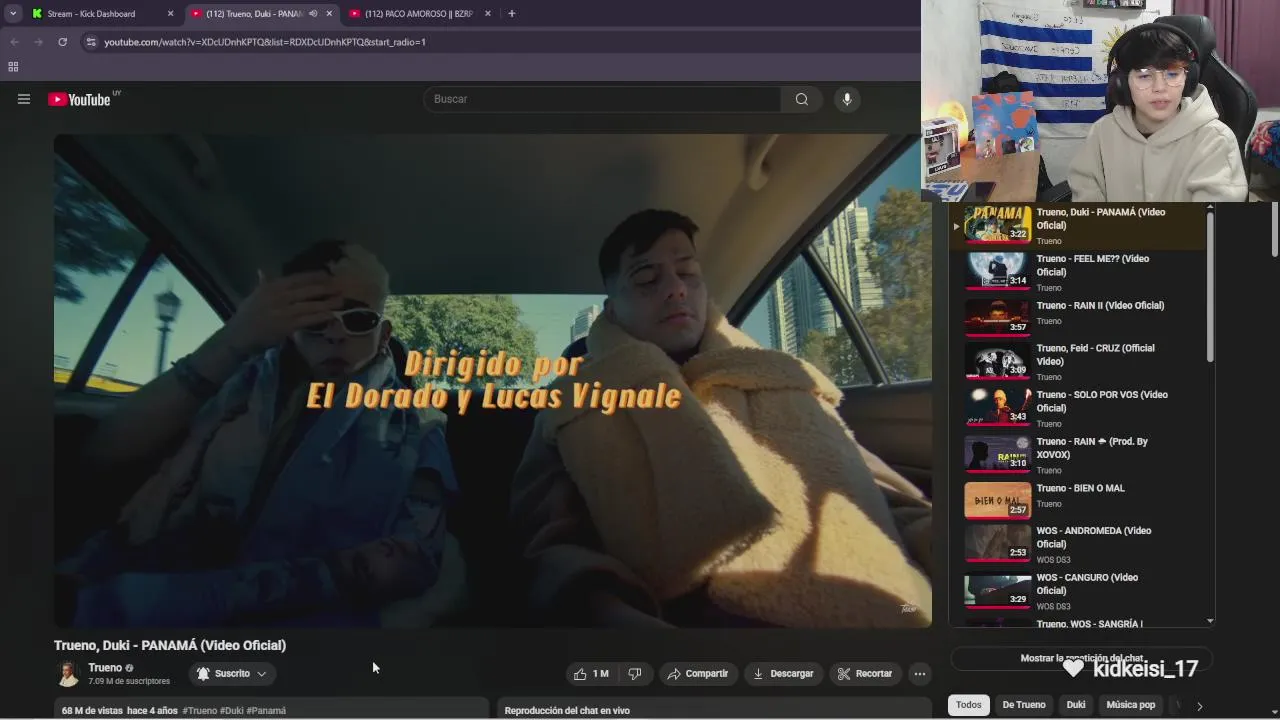Play Trueno - FEEL ME?? thumbnail
The height and width of the screenshot is (720, 1280).
point(997,271)
